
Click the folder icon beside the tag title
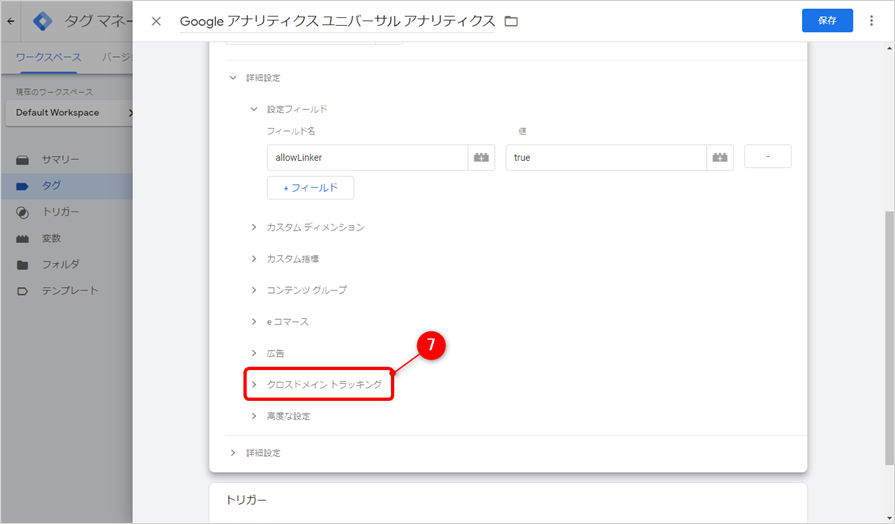(x=511, y=21)
